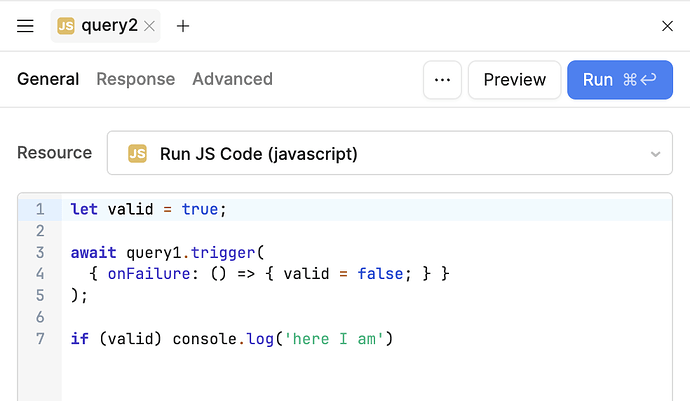Click line number 7 in the gutter

[40, 338]
